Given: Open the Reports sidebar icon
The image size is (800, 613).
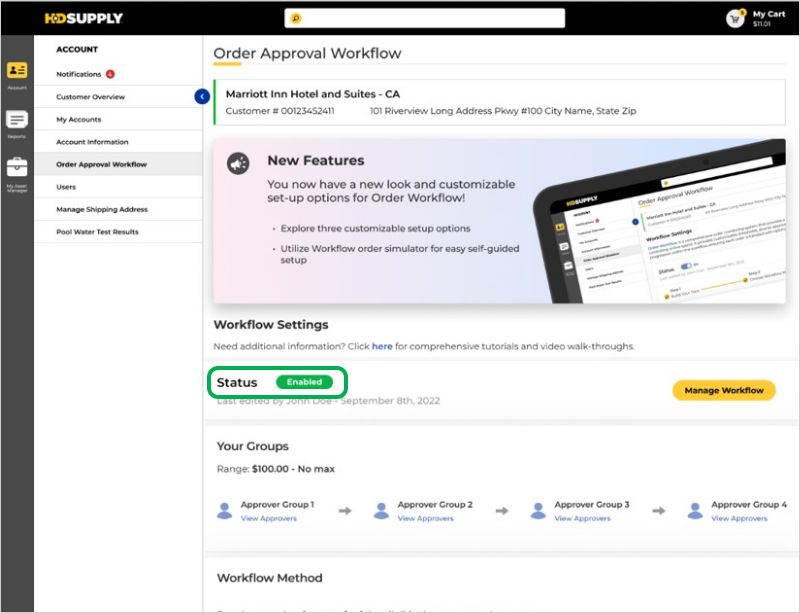Looking at the screenshot, I should tap(17, 119).
